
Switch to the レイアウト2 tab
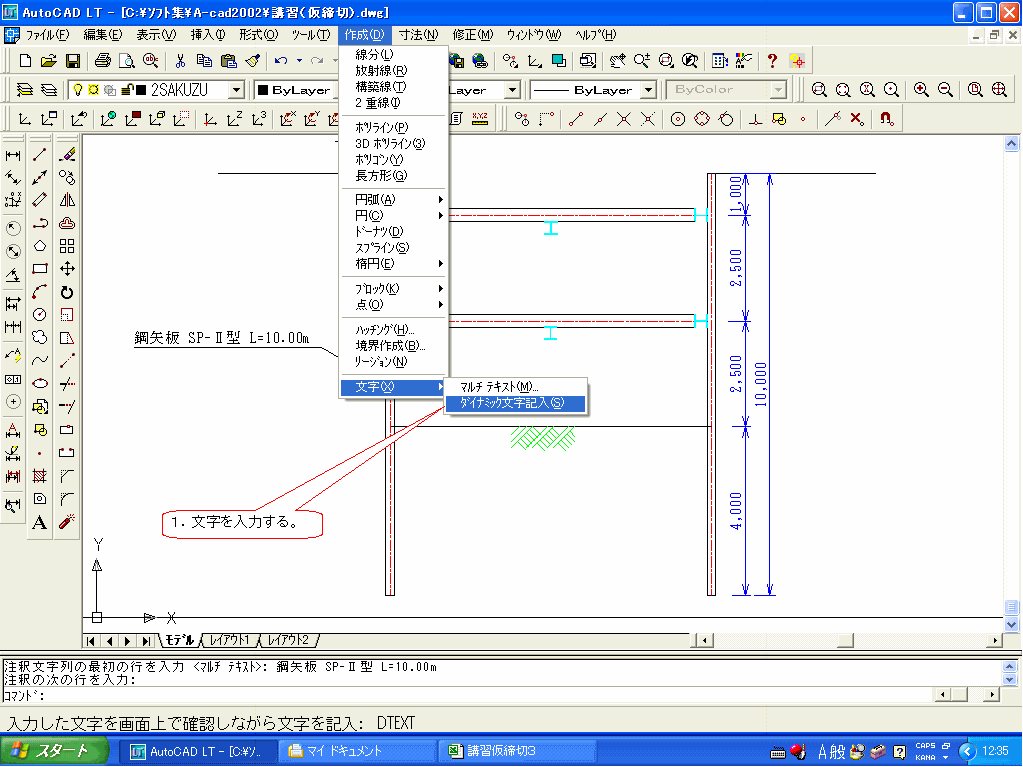(288, 640)
